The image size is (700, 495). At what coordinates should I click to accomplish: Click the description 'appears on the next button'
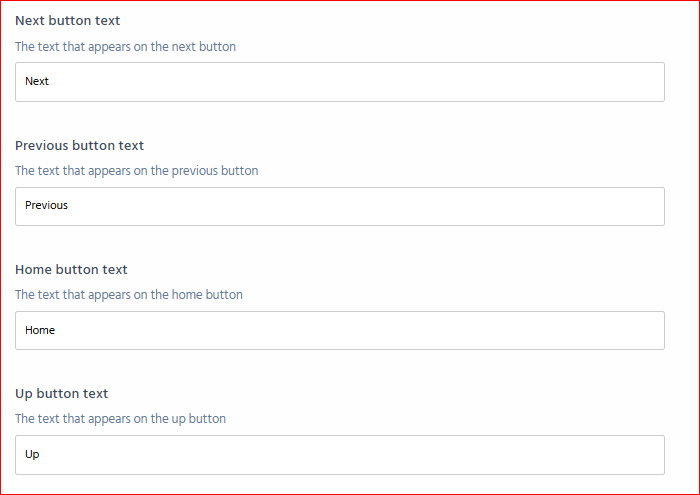click(162, 47)
